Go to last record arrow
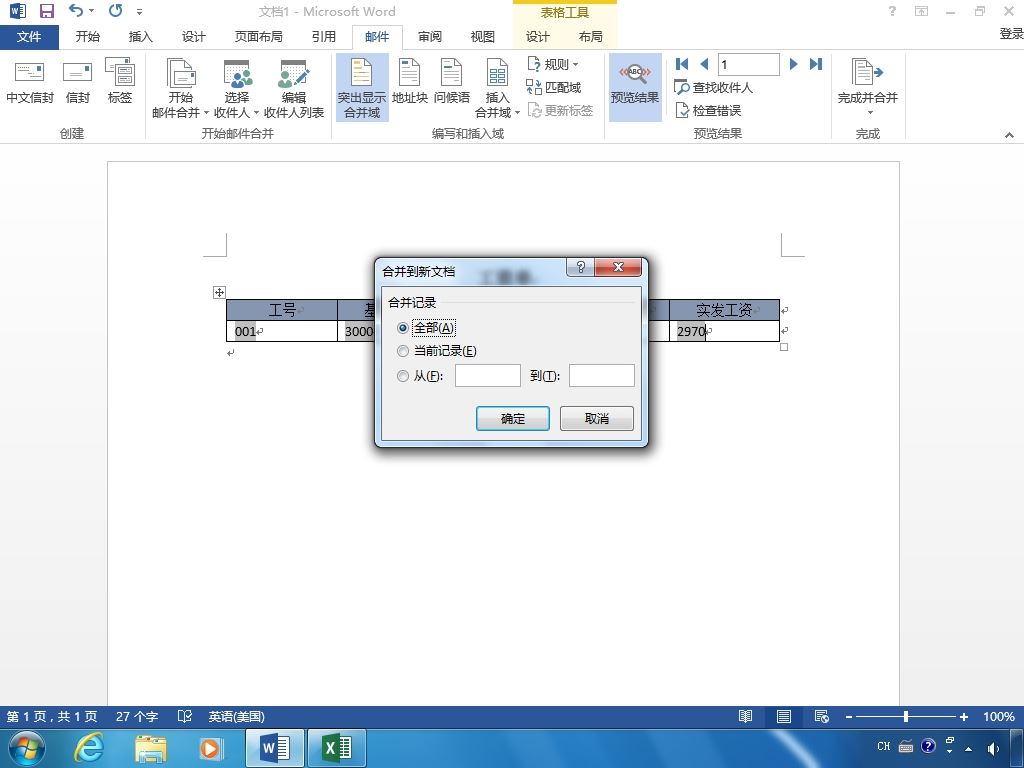This screenshot has height=768, width=1024. point(816,64)
